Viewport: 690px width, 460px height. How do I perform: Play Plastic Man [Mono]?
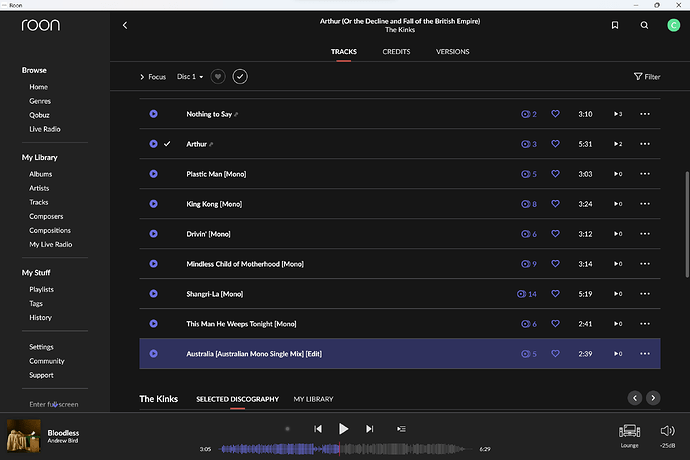(154, 174)
